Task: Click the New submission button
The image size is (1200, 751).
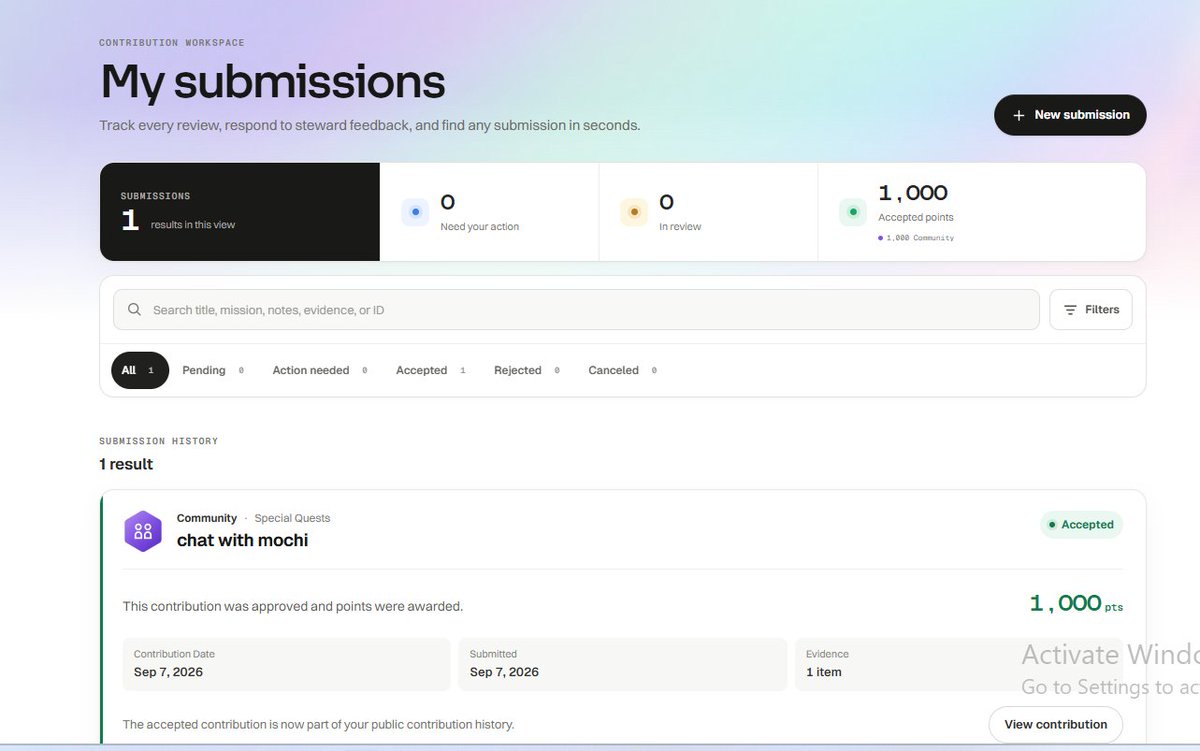Action: tap(1070, 115)
